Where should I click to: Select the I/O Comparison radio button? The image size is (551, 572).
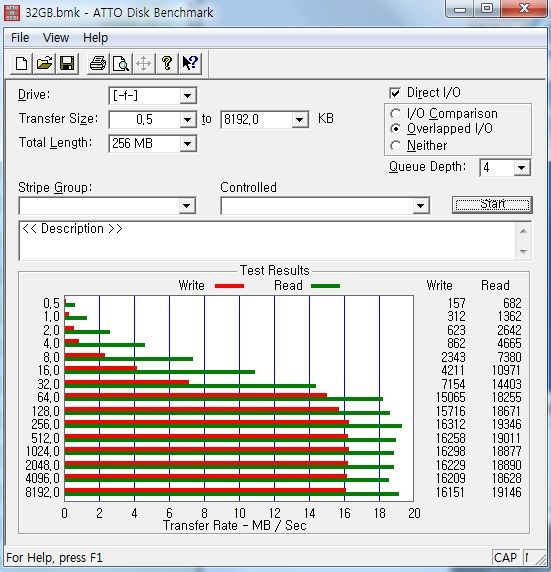(395, 114)
